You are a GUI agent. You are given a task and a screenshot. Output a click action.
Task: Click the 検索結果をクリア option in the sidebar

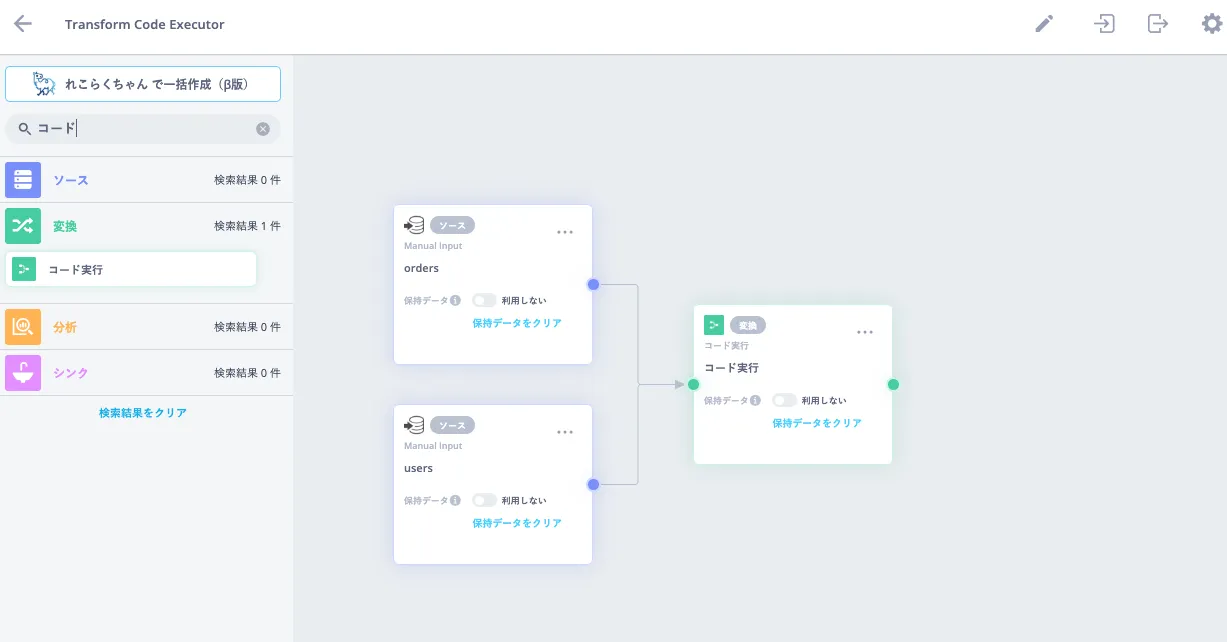[143, 412]
